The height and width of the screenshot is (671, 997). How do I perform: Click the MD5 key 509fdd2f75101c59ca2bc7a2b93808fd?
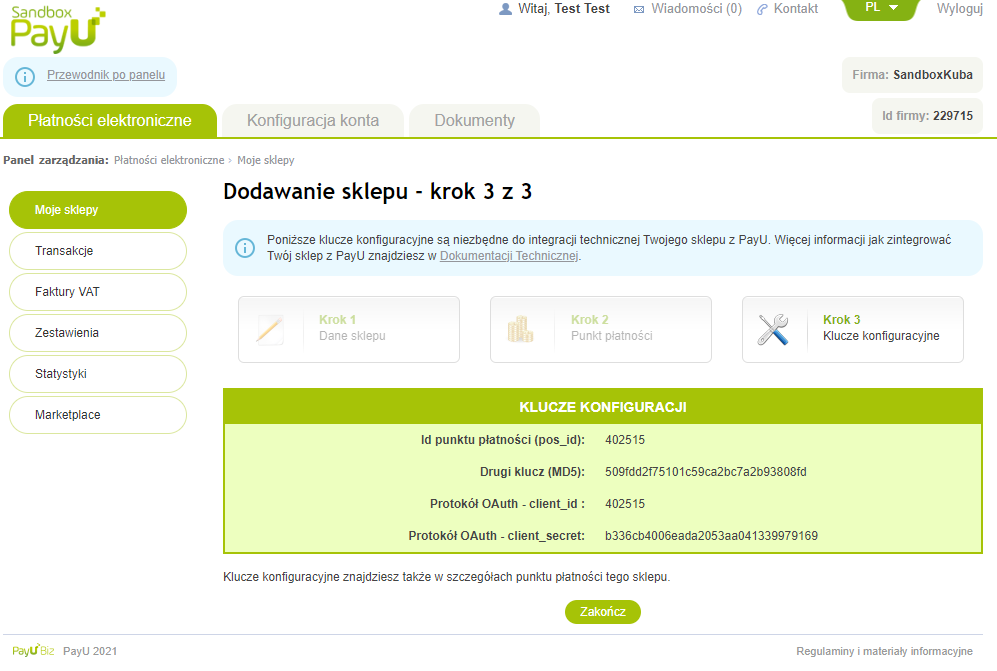(706, 472)
